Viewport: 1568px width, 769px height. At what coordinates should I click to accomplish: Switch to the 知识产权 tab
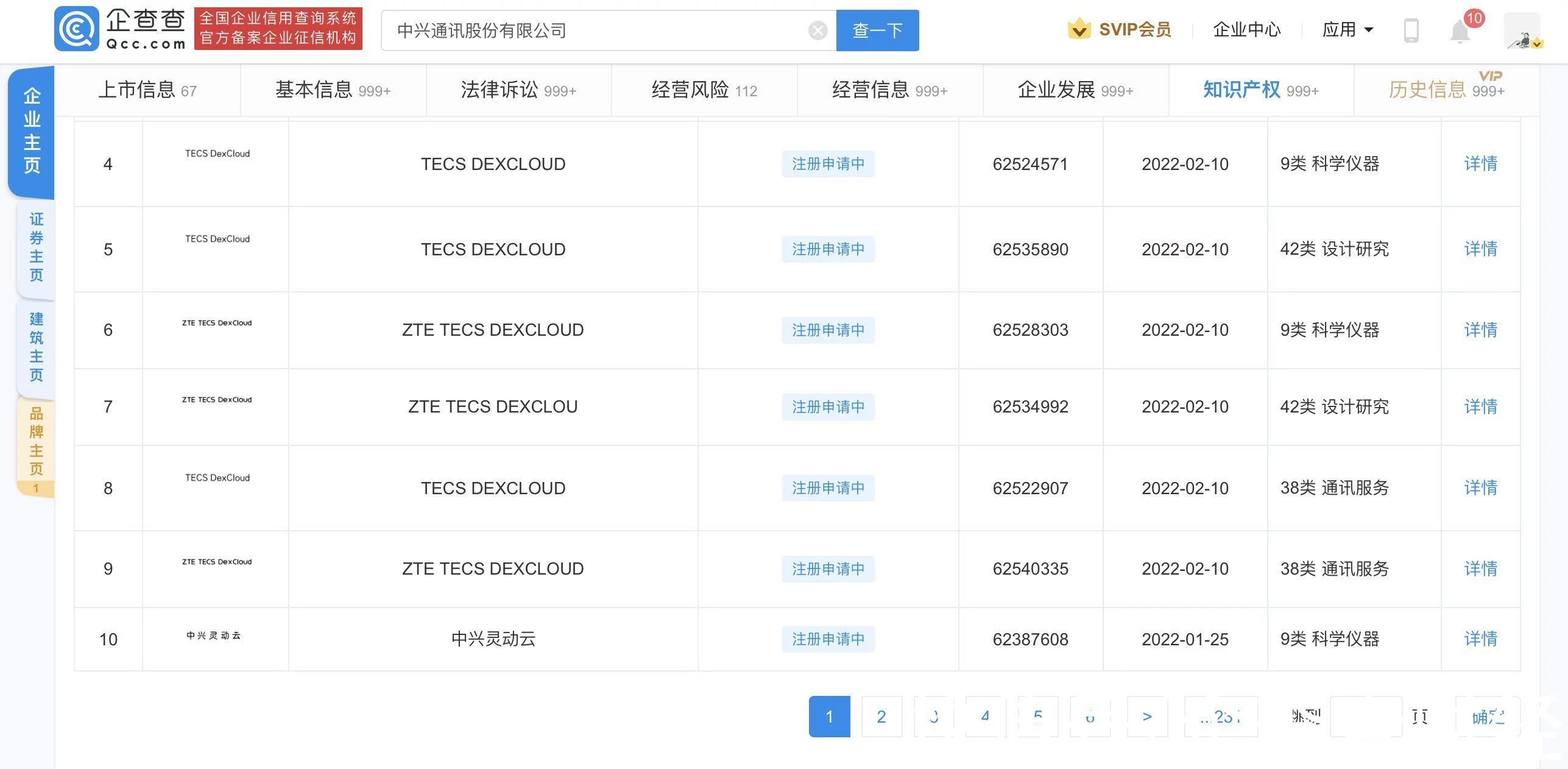coord(1261,90)
